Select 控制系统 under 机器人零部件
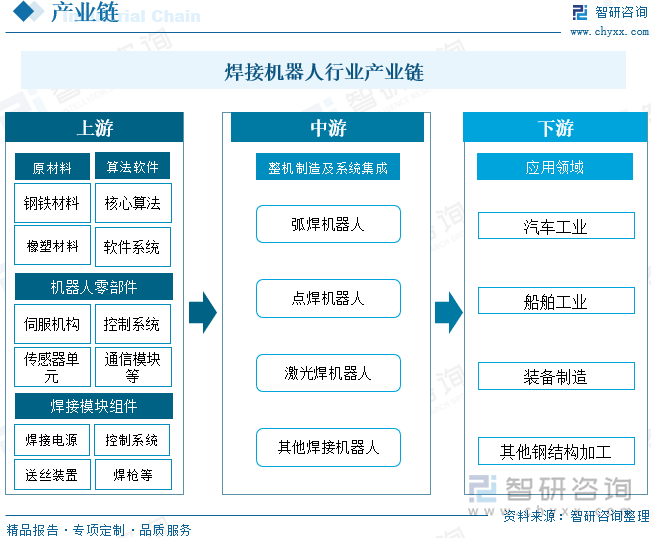Viewport: 651px width, 538px height. click(x=133, y=324)
